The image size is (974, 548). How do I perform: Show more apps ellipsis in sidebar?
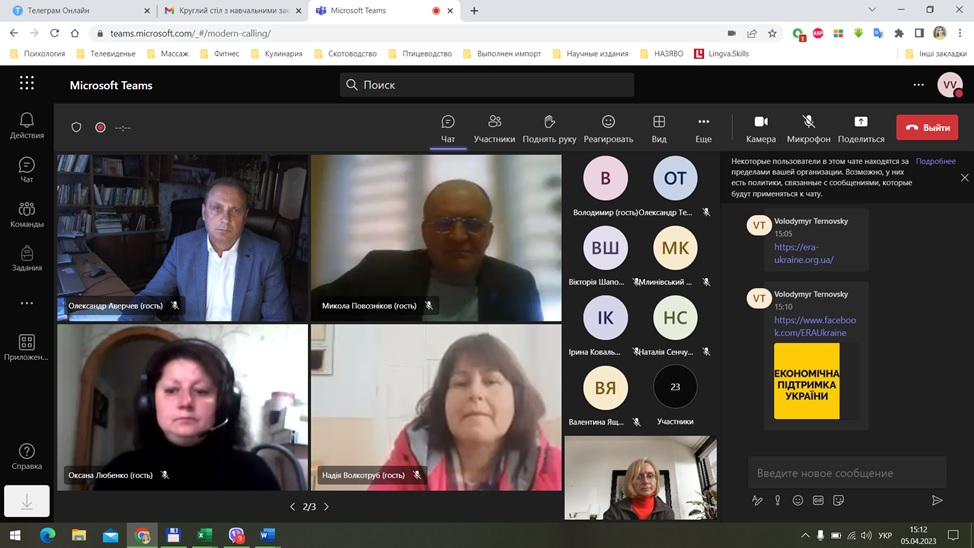click(27, 303)
